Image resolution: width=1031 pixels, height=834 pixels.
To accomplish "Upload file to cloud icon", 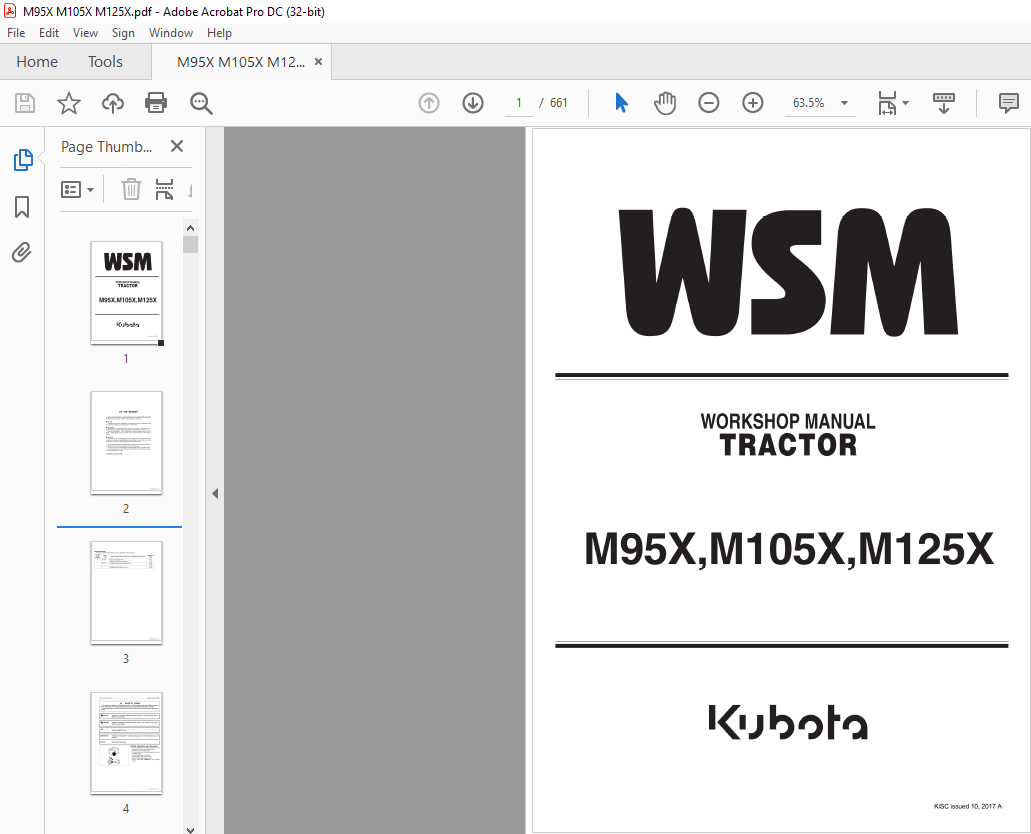I will coord(112,103).
